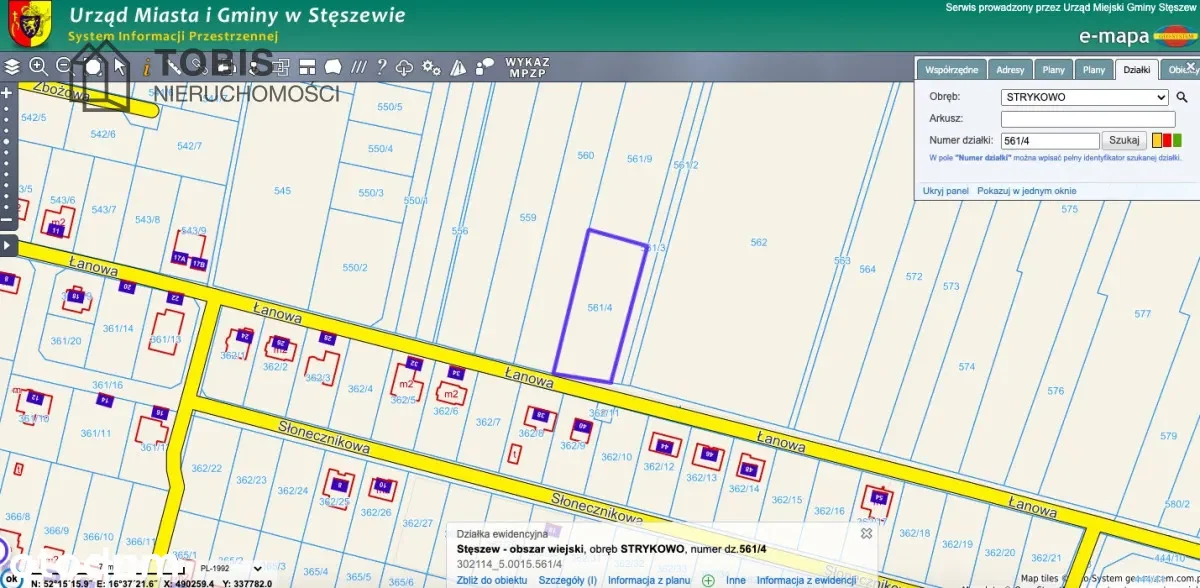This screenshot has width=1200, height=588.
Task: Click the cloud download icon
Action: (405, 67)
